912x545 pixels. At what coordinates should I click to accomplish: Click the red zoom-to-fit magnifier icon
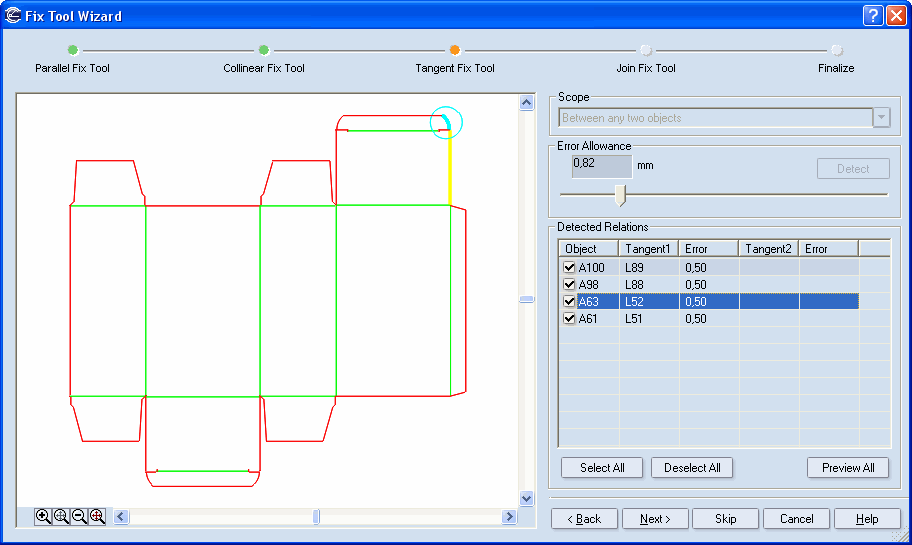(x=97, y=516)
